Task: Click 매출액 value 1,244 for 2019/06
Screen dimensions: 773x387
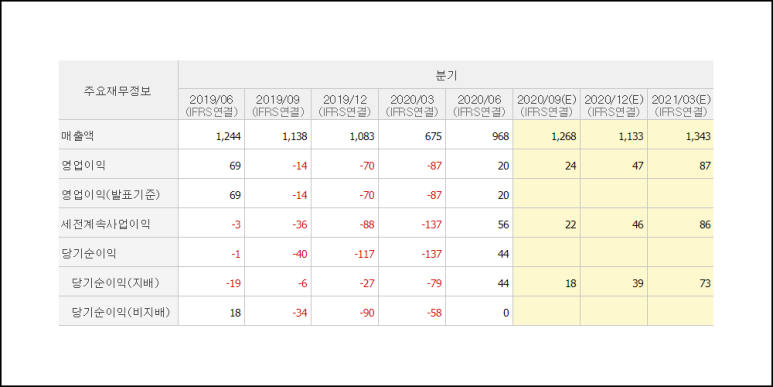Action: 229,137
